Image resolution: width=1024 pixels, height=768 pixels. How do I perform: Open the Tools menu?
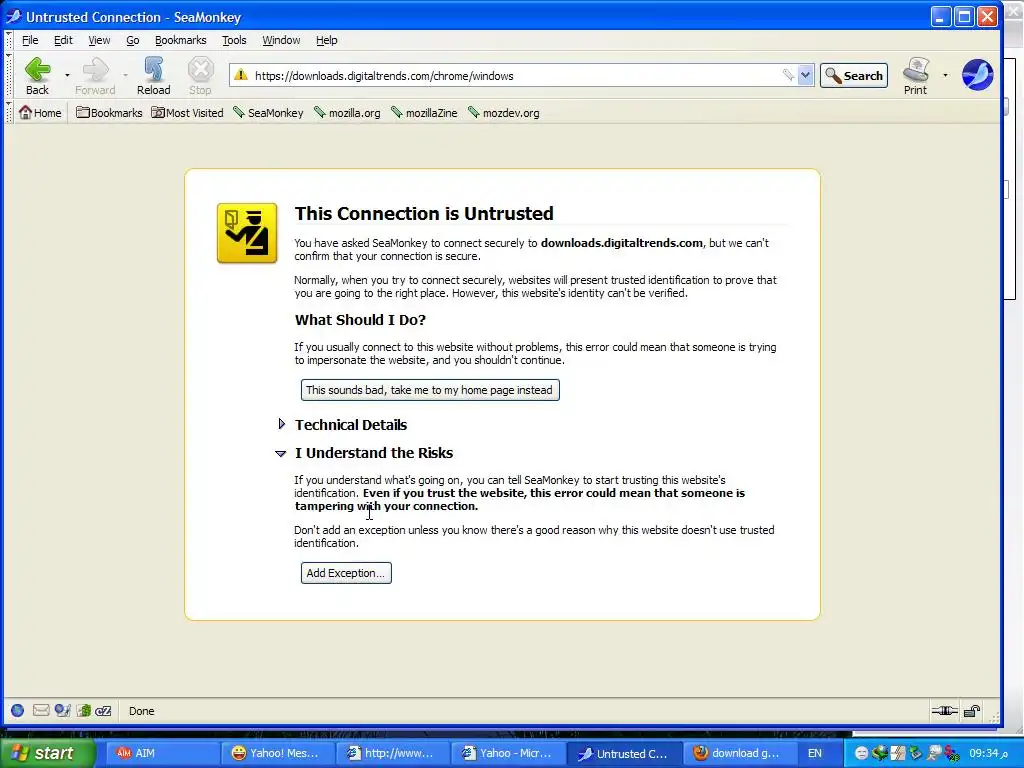(x=234, y=40)
